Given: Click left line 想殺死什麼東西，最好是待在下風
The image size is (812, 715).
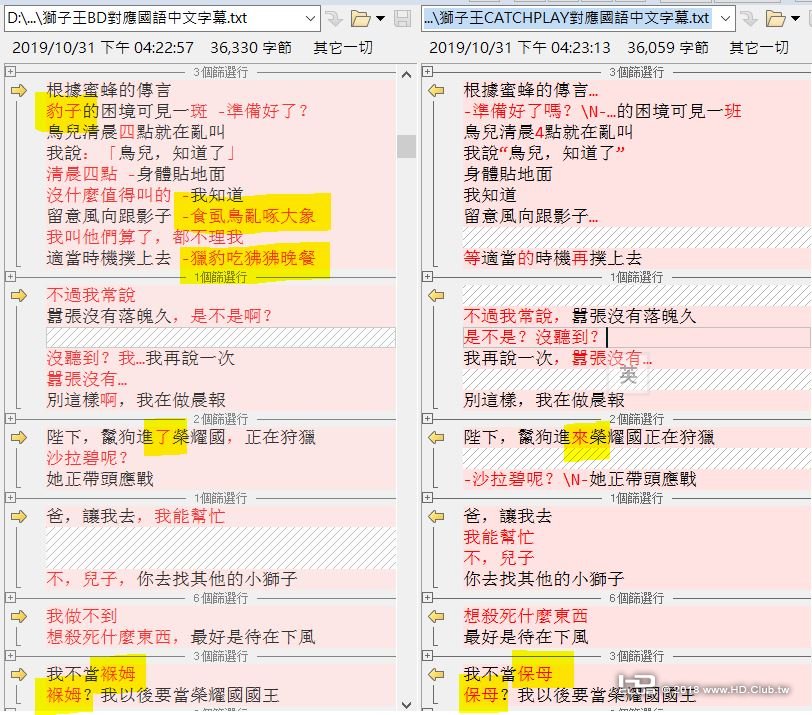Looking at the screenshot, I should tap(181, 637).
